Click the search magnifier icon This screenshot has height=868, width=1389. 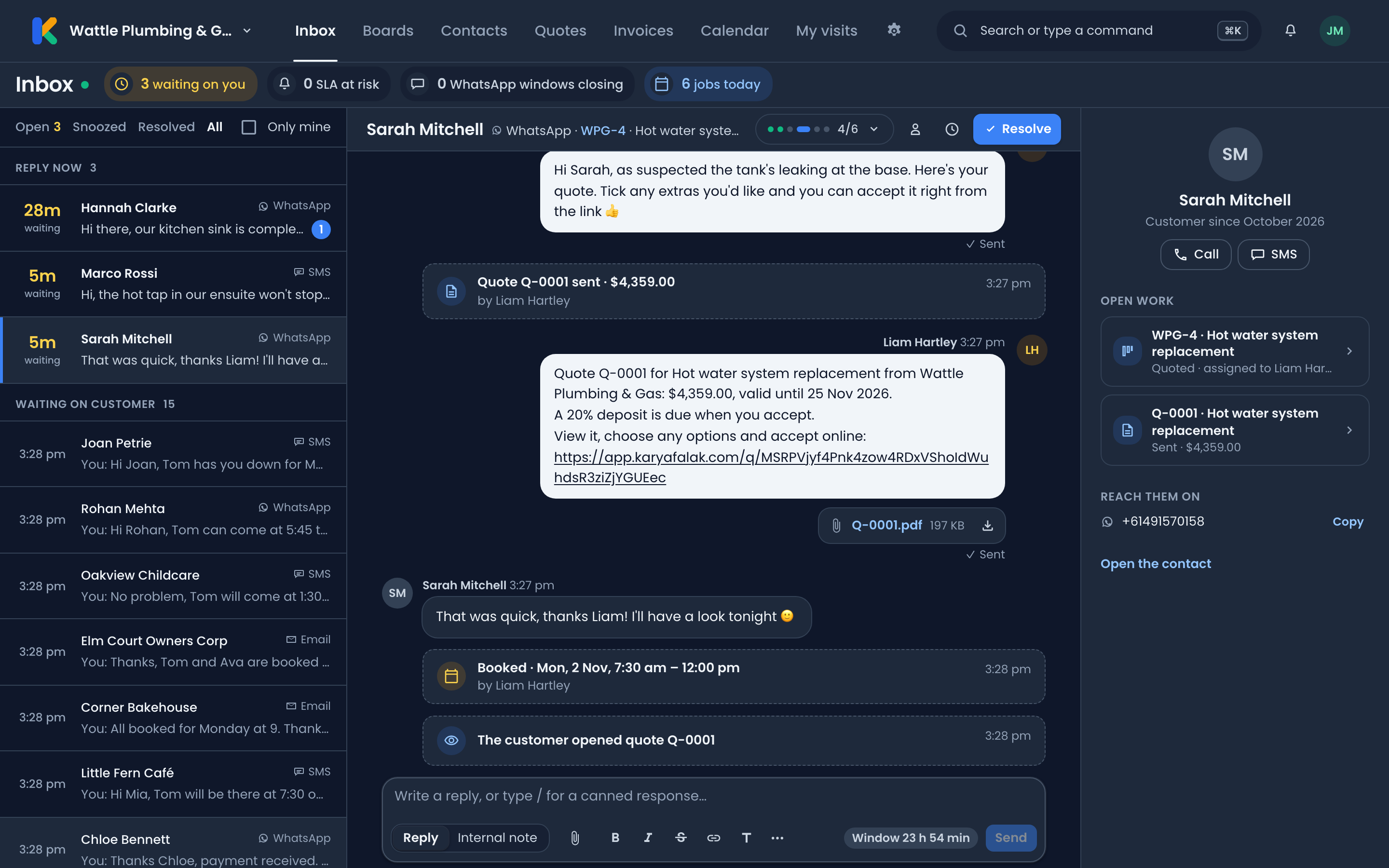pyautogui.click(x=960, y=30)
